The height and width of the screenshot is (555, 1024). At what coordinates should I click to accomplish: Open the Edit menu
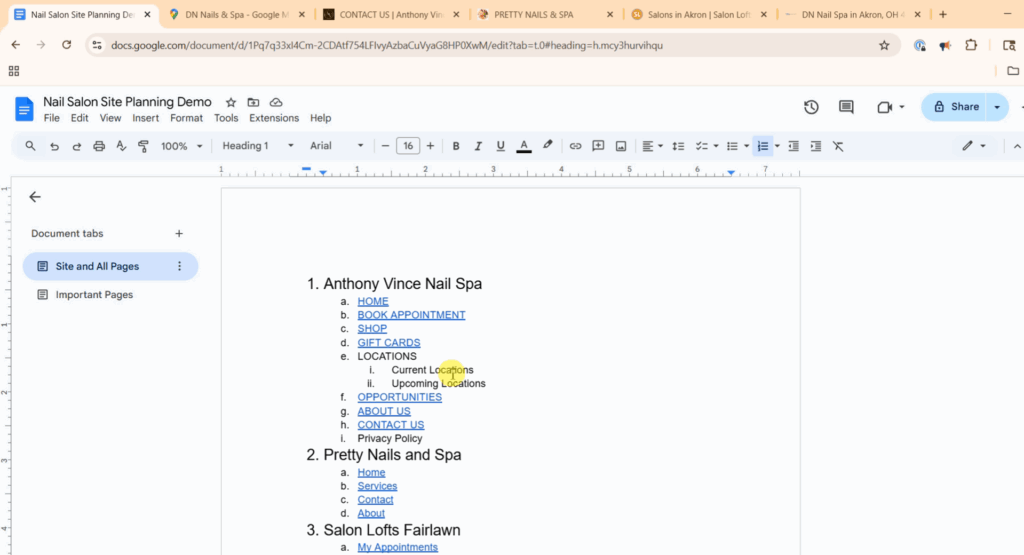coord(80,118)
